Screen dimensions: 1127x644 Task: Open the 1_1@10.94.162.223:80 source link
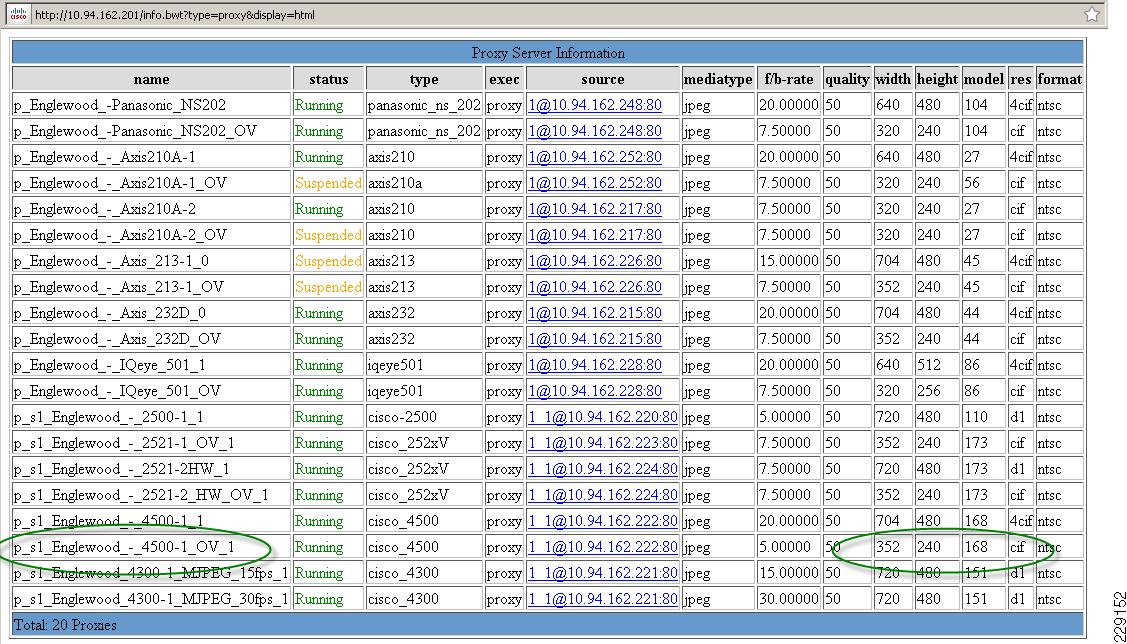(x=603, y=443)
